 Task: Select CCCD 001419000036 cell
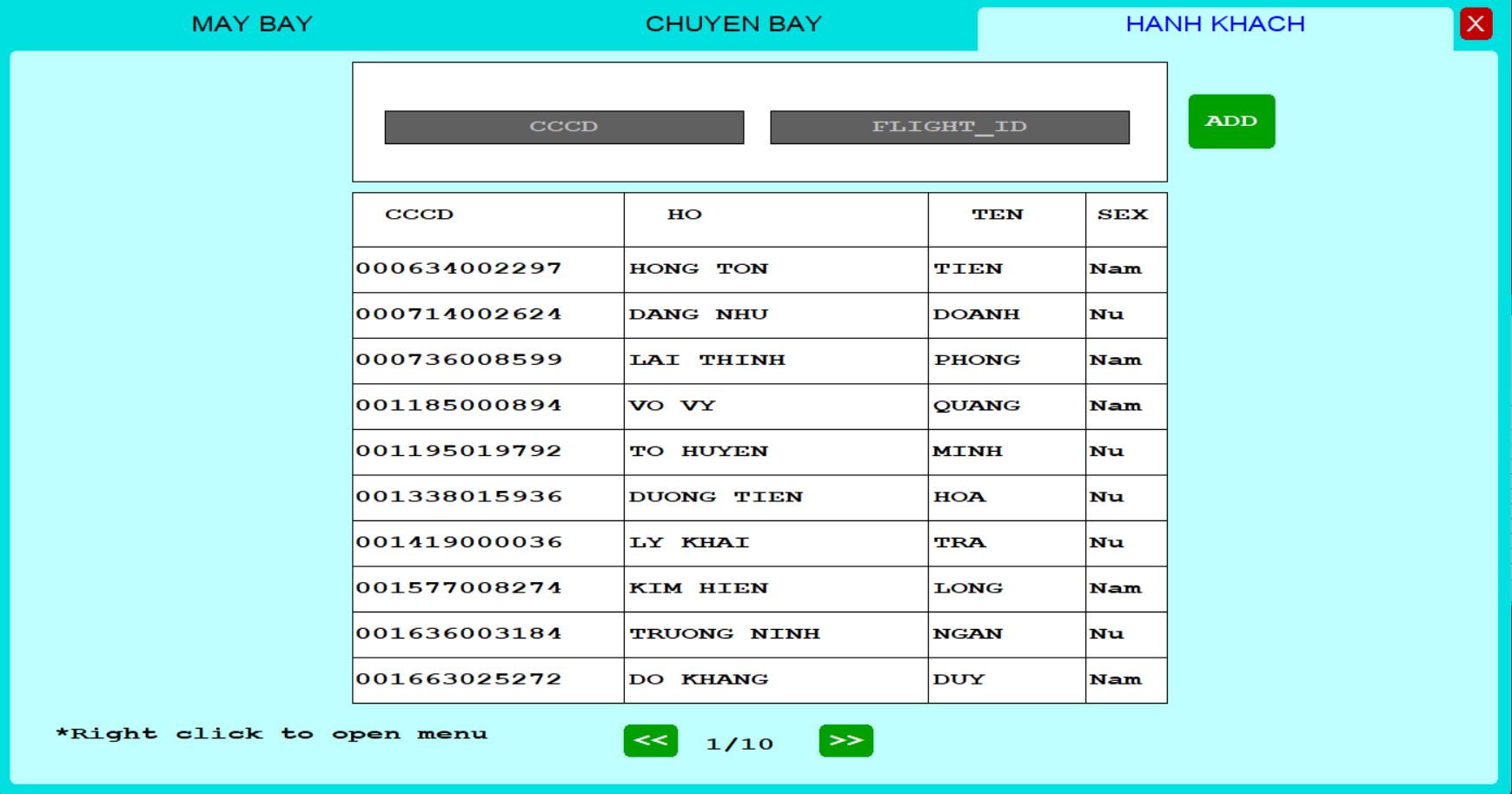click(488, 543)
